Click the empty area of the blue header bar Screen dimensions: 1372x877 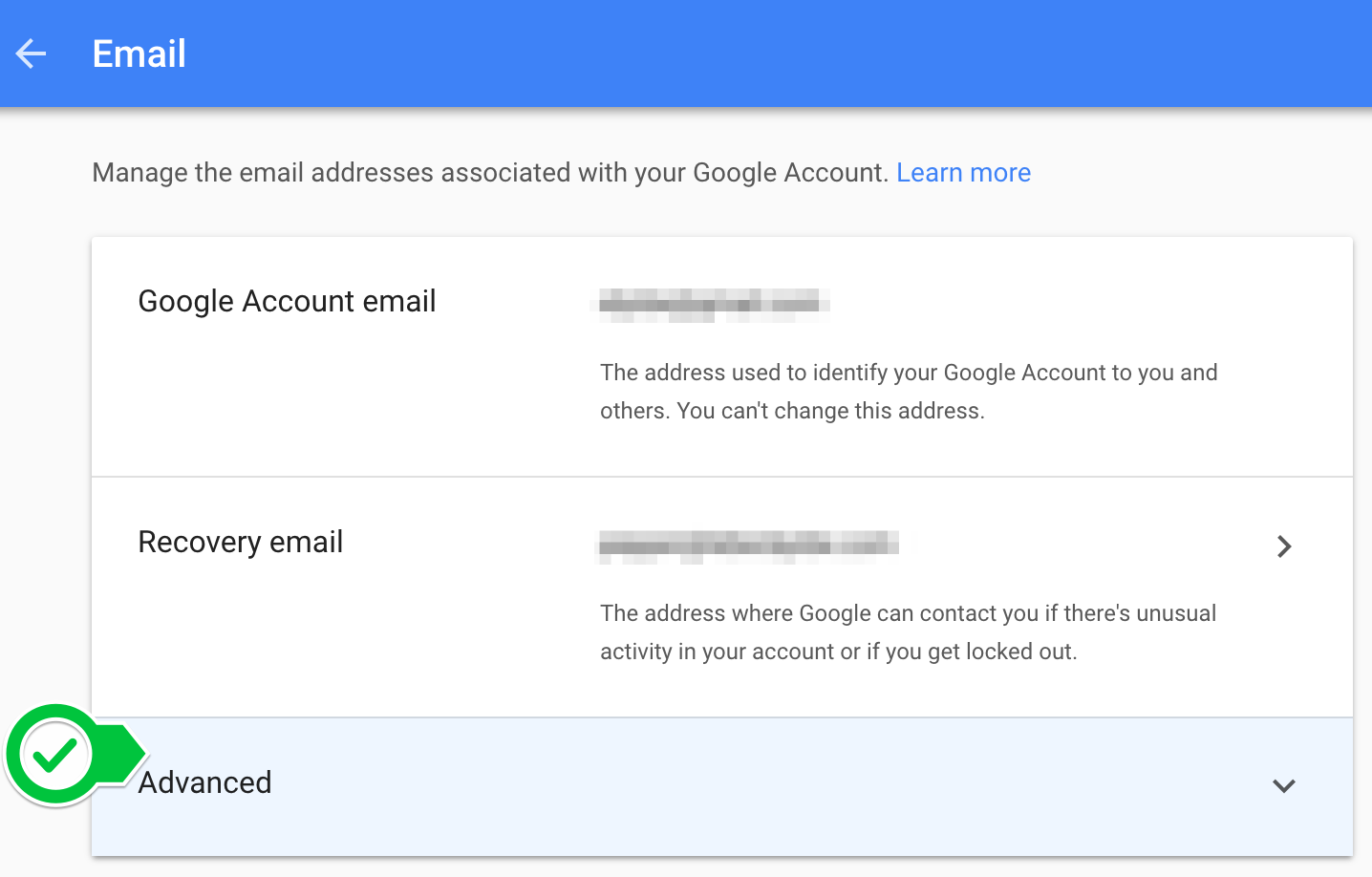(x=764, y=53)
